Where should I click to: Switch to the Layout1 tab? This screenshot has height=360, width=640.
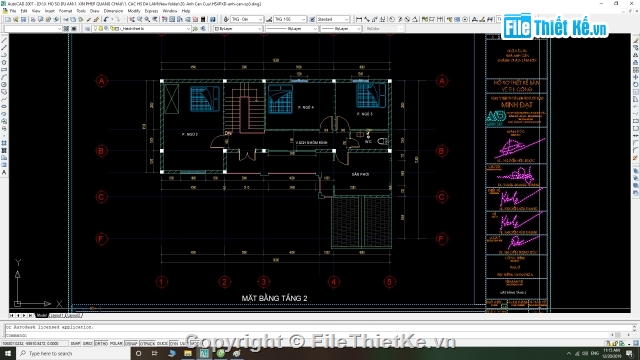[x=57, y=316]
